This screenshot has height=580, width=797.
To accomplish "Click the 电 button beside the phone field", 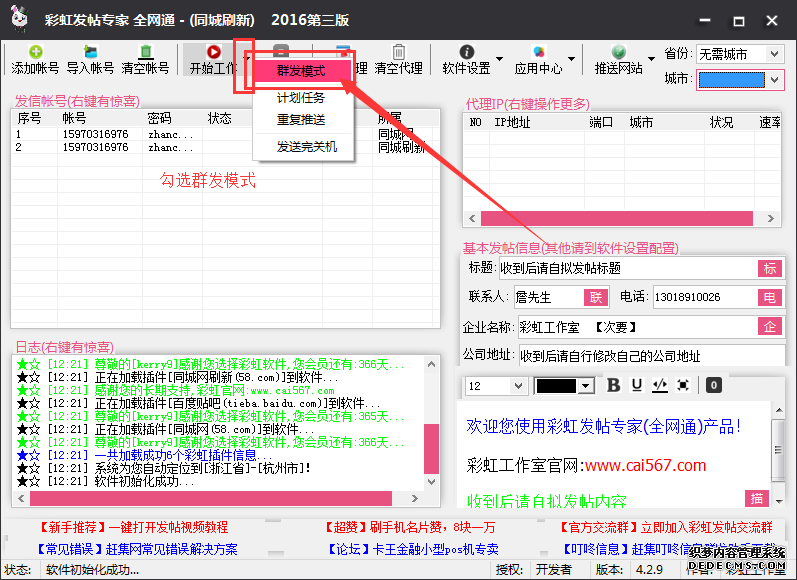I will (770, 297).
